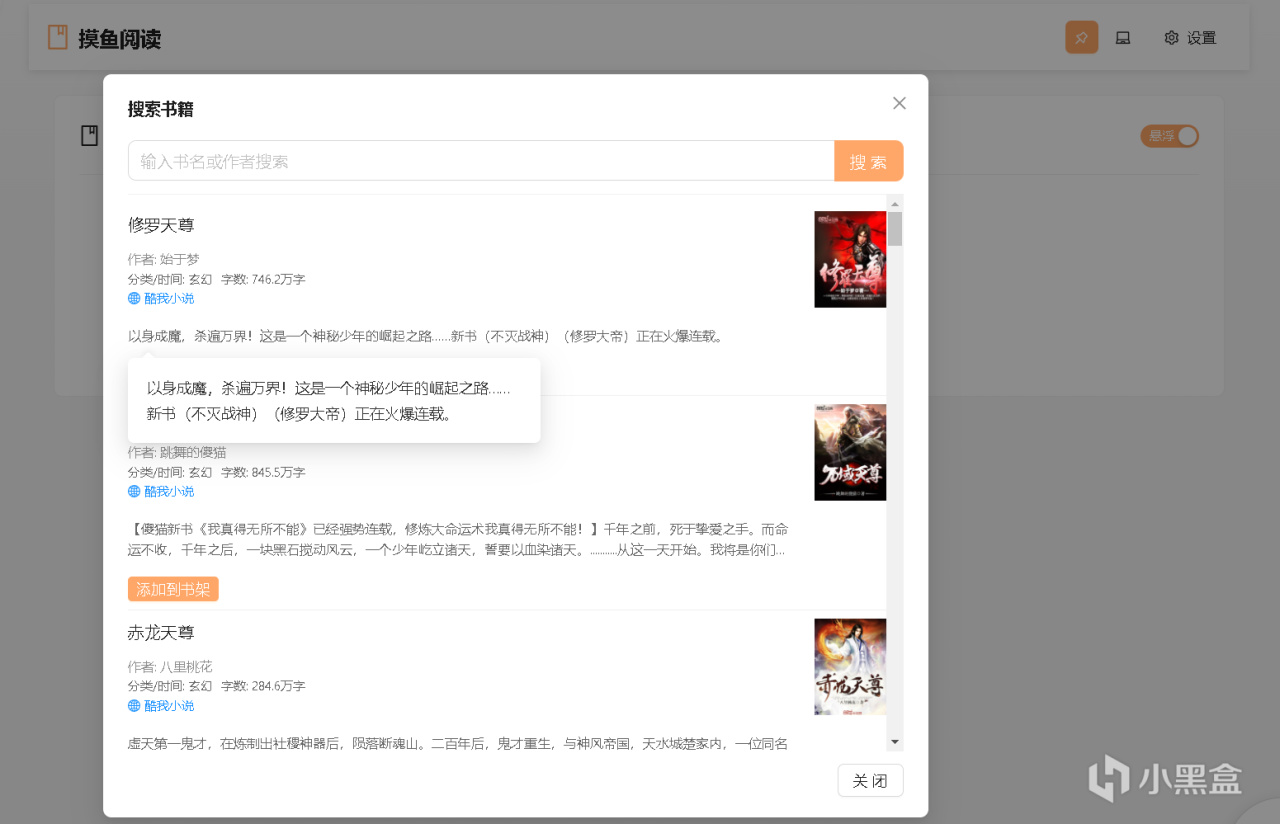Click the 虚天第一鬼才 description text
Viewport: 1280px width, 824px height.
458,743
